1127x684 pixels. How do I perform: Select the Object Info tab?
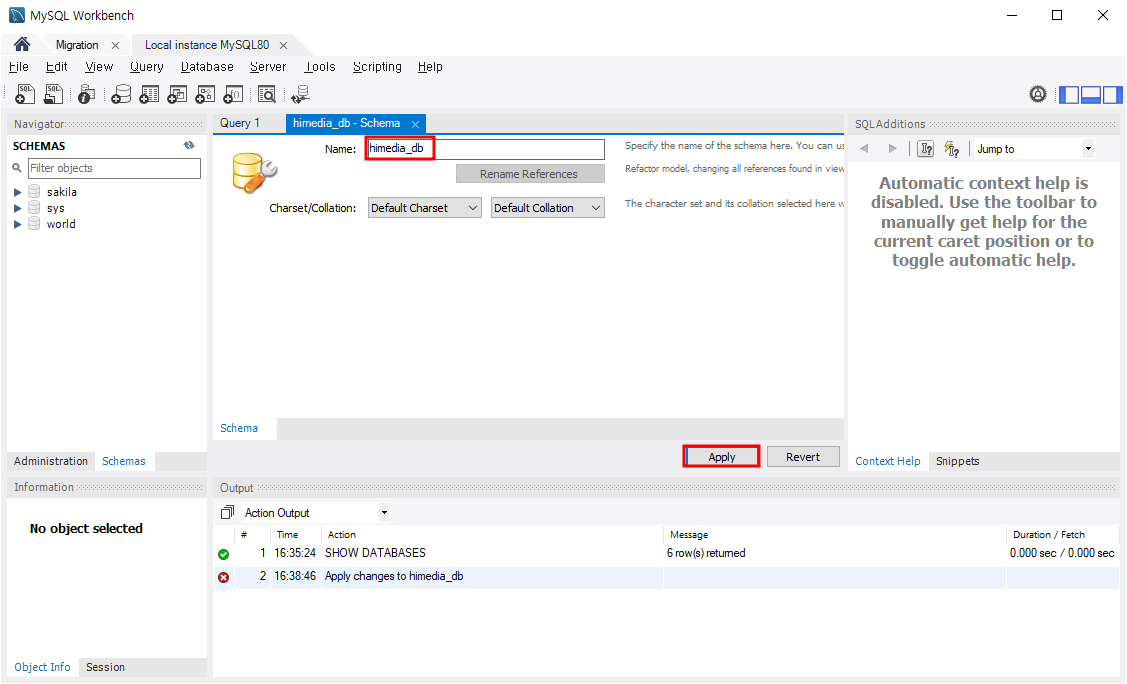(x=42, y=667)
